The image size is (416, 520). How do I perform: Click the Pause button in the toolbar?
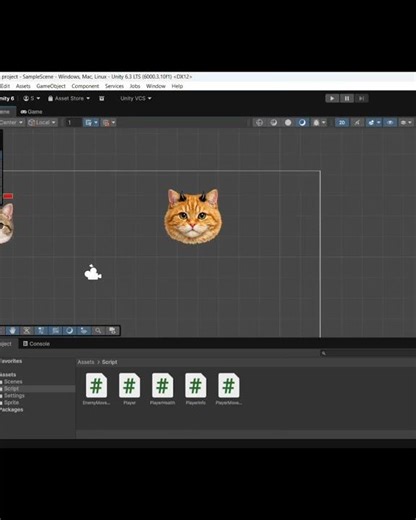pyautogui.click(x=347, y=98)
